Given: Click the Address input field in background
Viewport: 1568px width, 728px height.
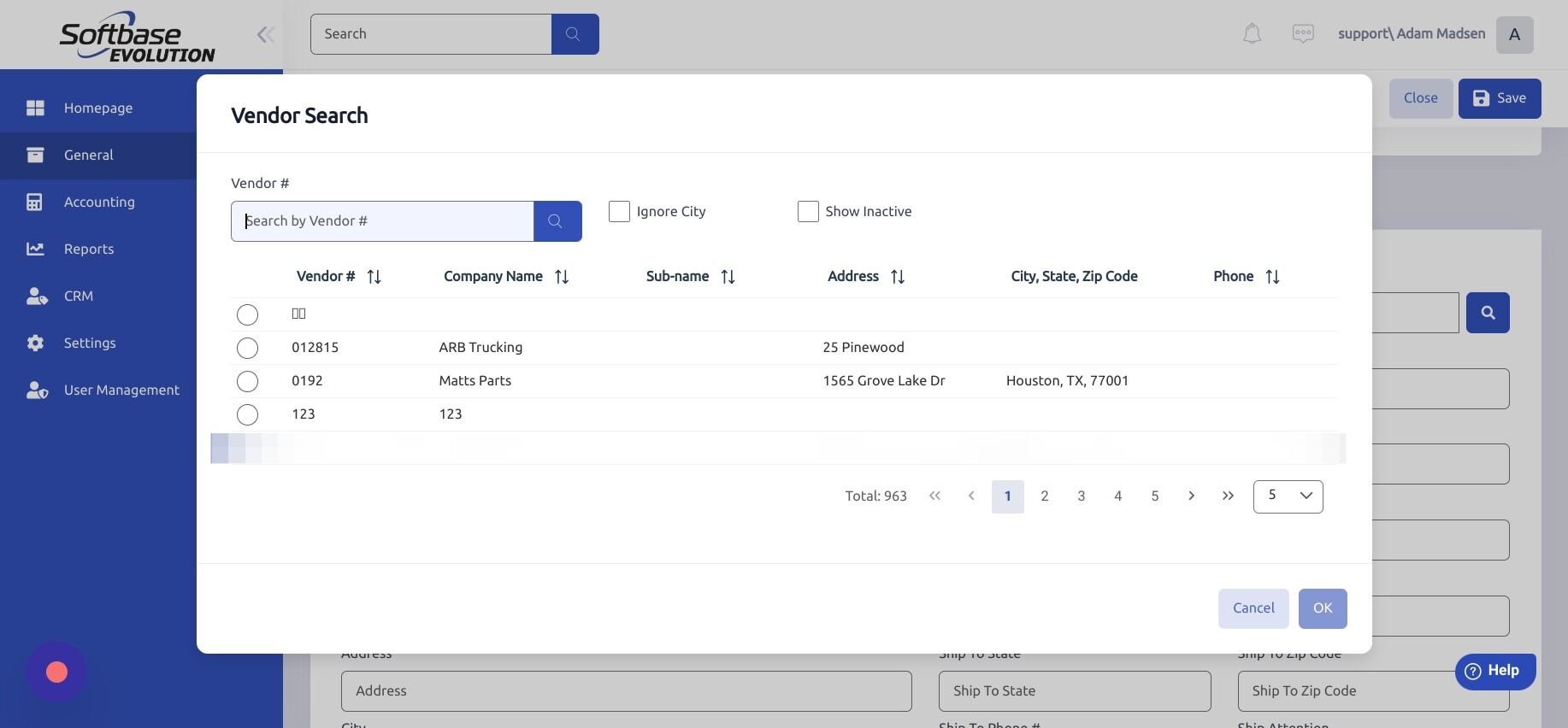Looking at the screenshot, I should point(626,691).
